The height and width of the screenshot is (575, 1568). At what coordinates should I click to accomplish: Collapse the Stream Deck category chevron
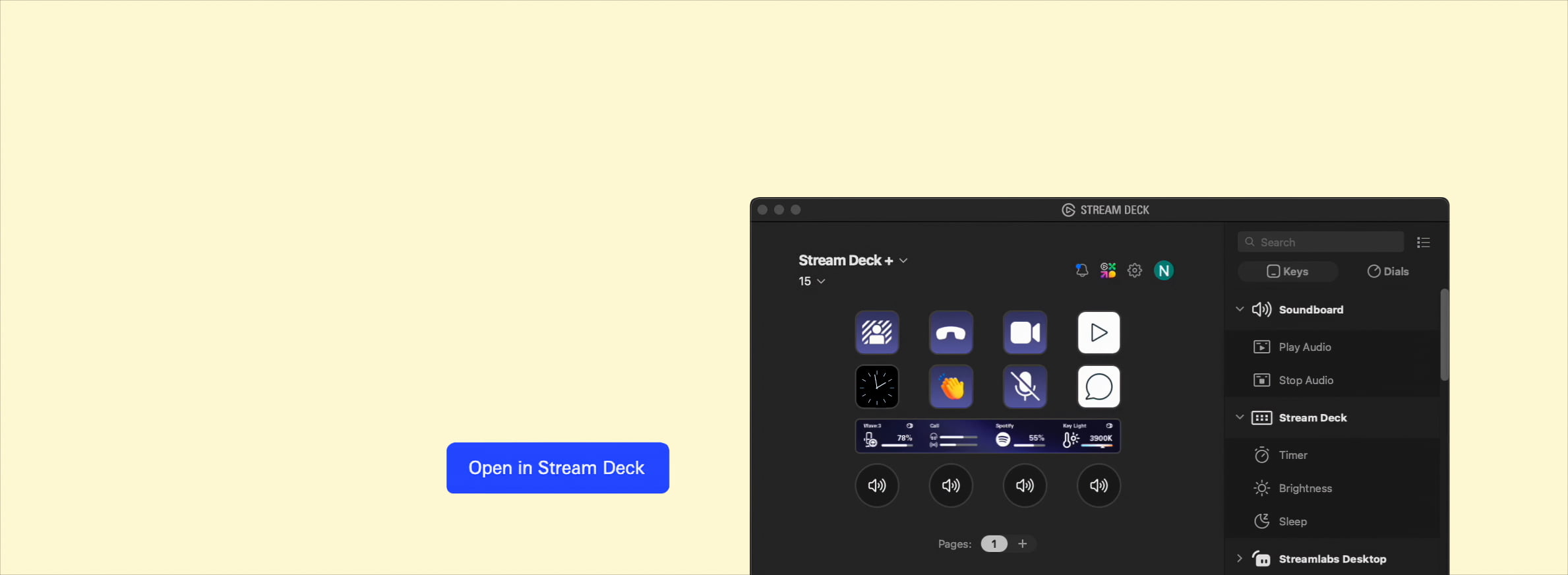tap(1239, 417)
